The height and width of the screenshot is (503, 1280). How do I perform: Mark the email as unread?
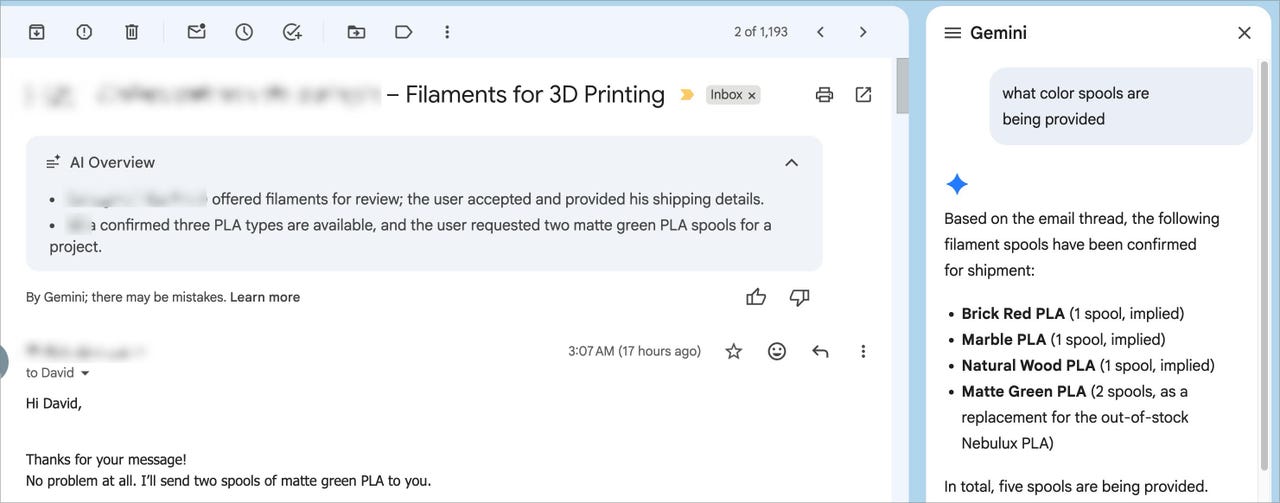click(x=196, y=32)
